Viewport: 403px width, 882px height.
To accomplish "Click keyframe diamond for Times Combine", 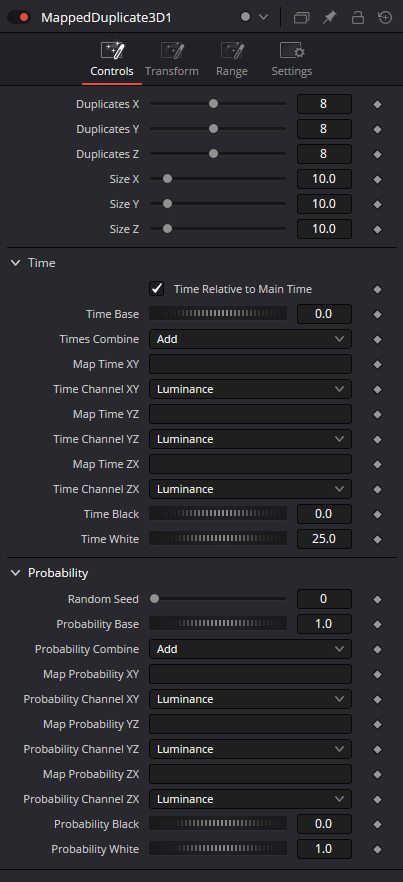I will [x=378, y=340].
